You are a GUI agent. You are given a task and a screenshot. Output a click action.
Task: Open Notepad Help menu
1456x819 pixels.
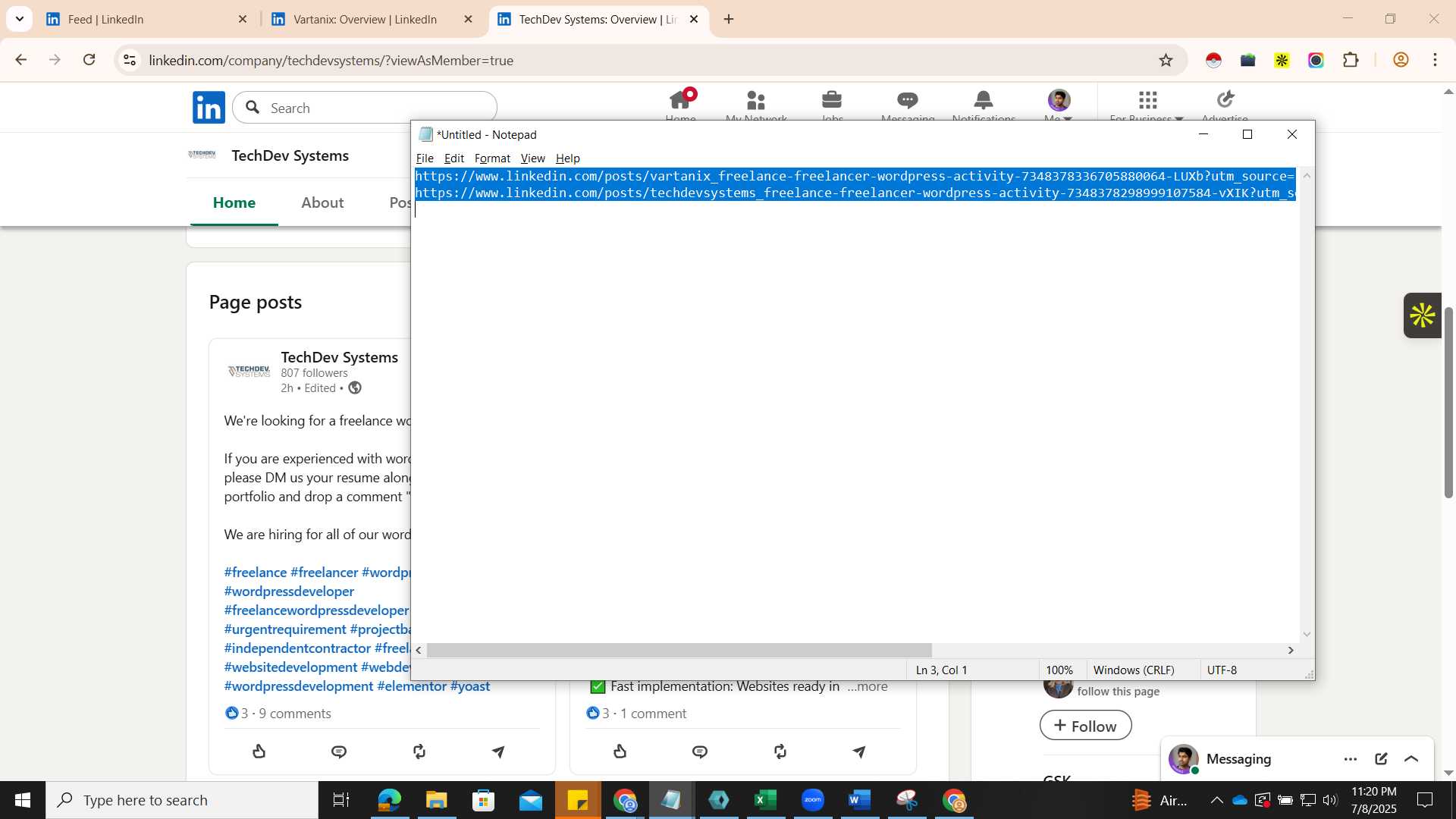567,158
